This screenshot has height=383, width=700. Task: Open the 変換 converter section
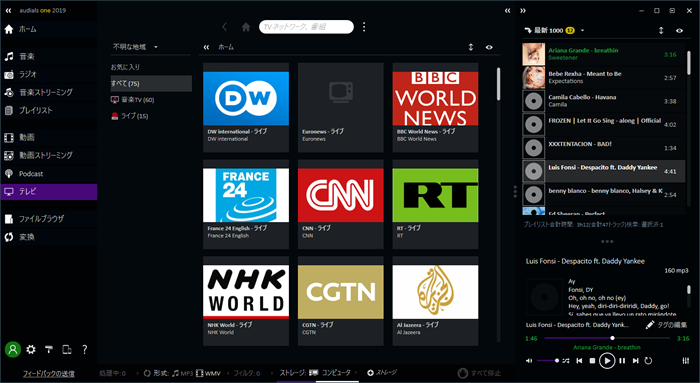coord(48,237)
